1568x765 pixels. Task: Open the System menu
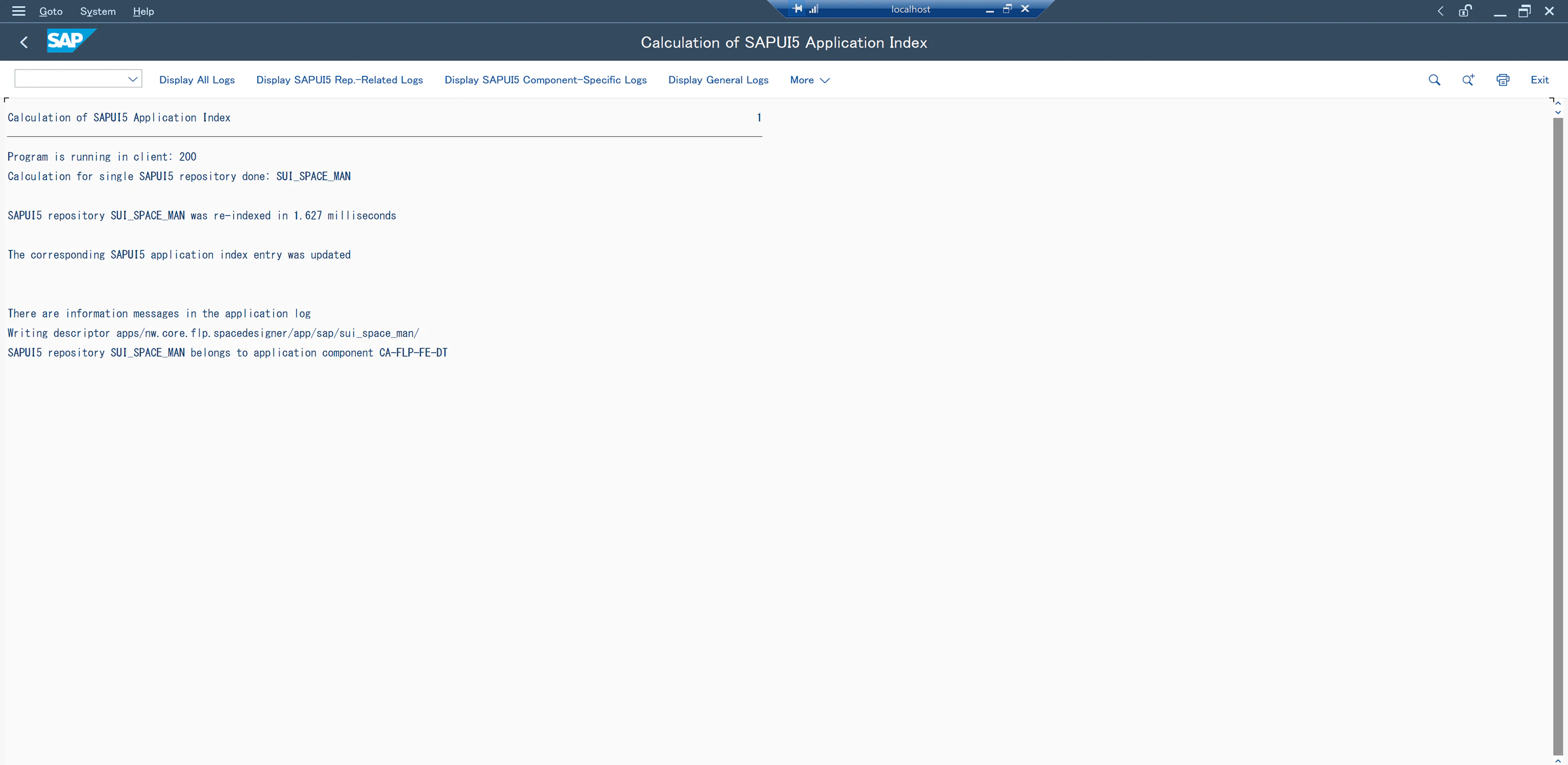click(x=98, y=11)
